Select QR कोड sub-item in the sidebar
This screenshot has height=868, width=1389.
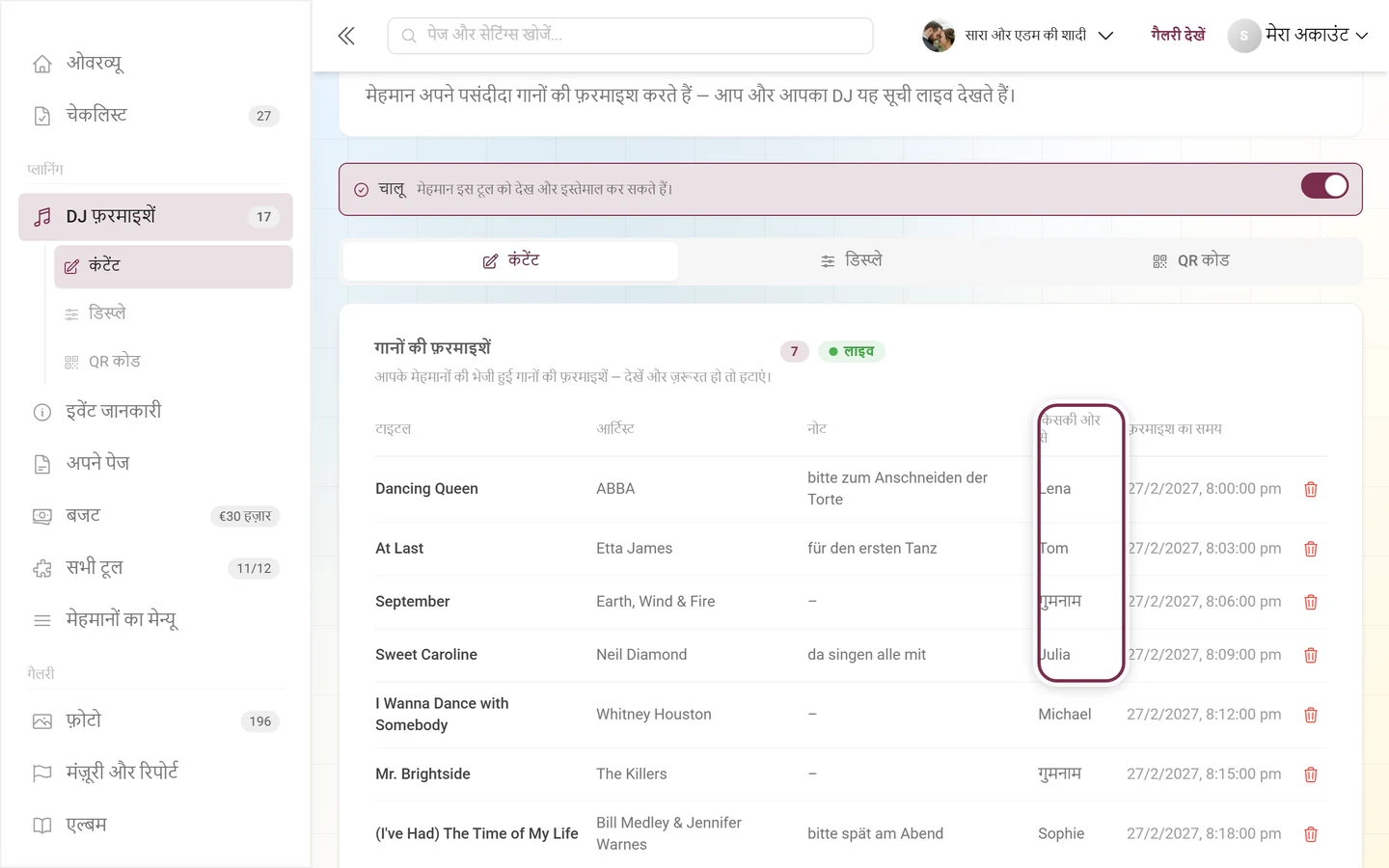pyautogui.click(x=174, y=362)
